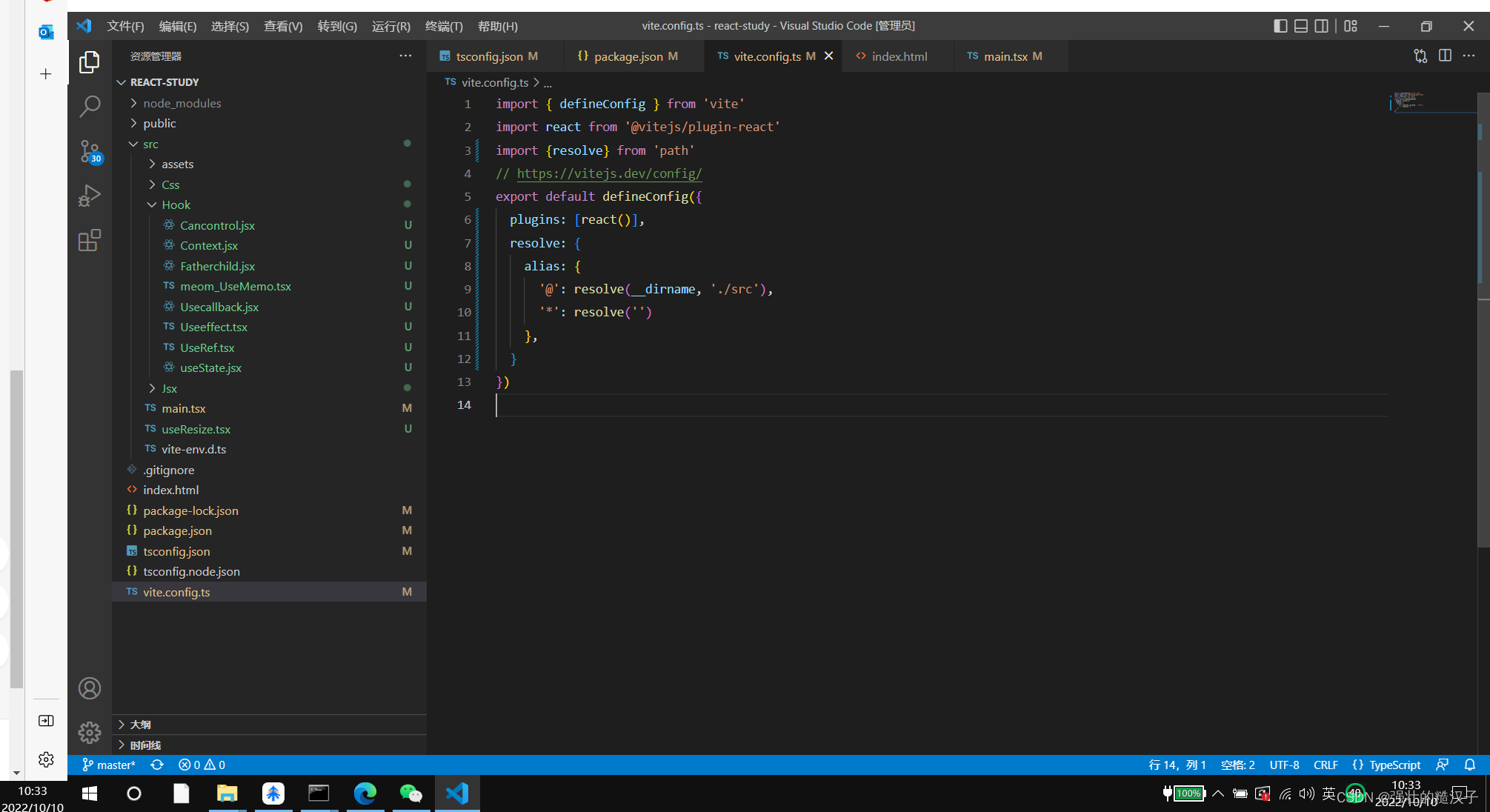The height and width of the screenshot is (812, 1490).
Task: Toggle the bottom panel visibility
Action: pyautogui.click(x=1300, y=25)
